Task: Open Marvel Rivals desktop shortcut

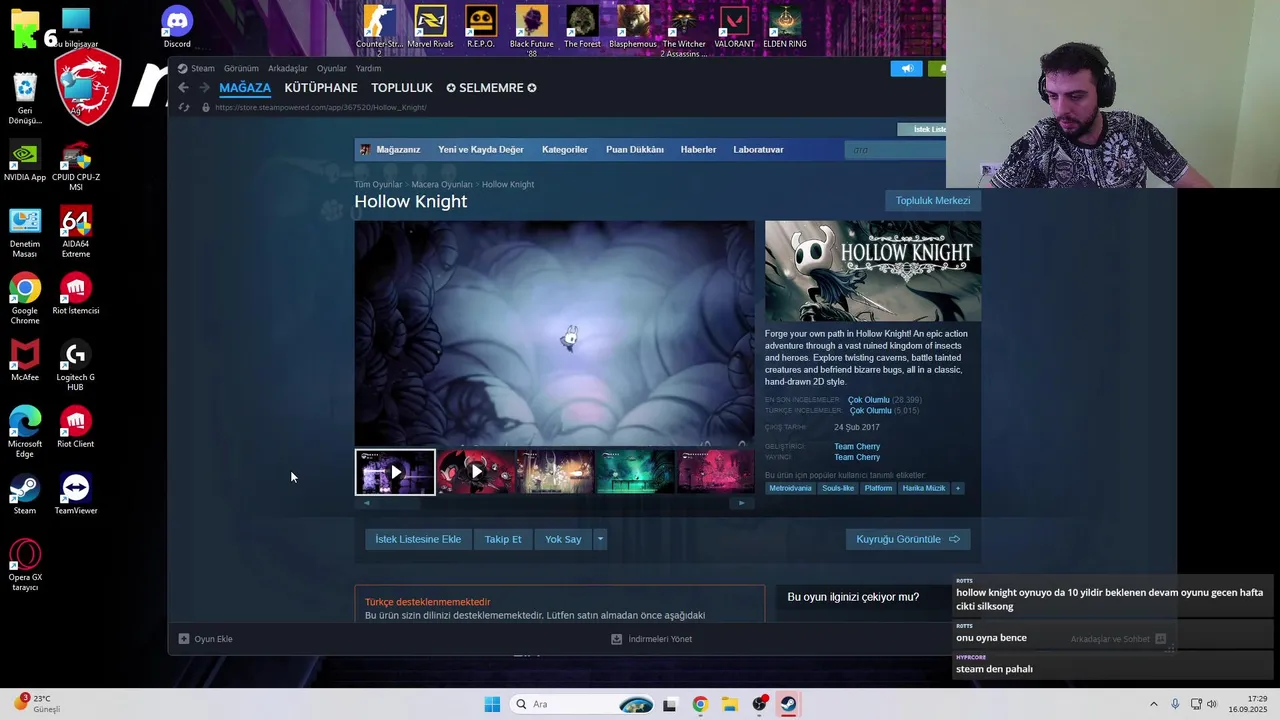Action: click(x=430, y=27)
